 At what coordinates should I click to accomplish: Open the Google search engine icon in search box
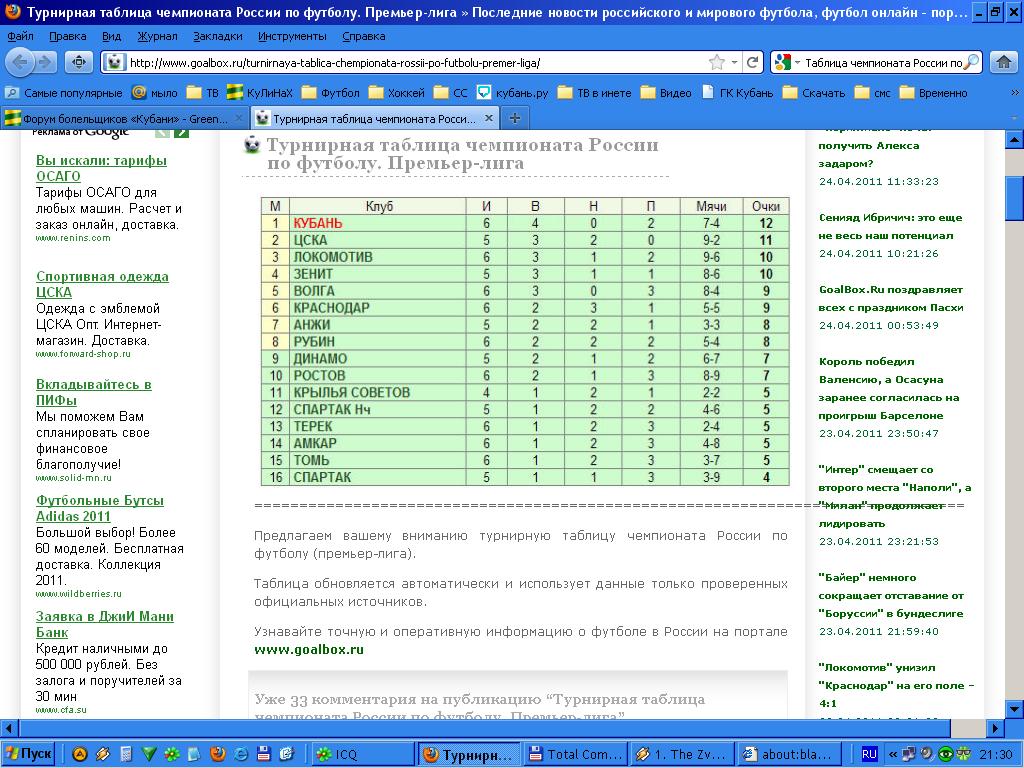pyautogui.click(x=782, y=63)
